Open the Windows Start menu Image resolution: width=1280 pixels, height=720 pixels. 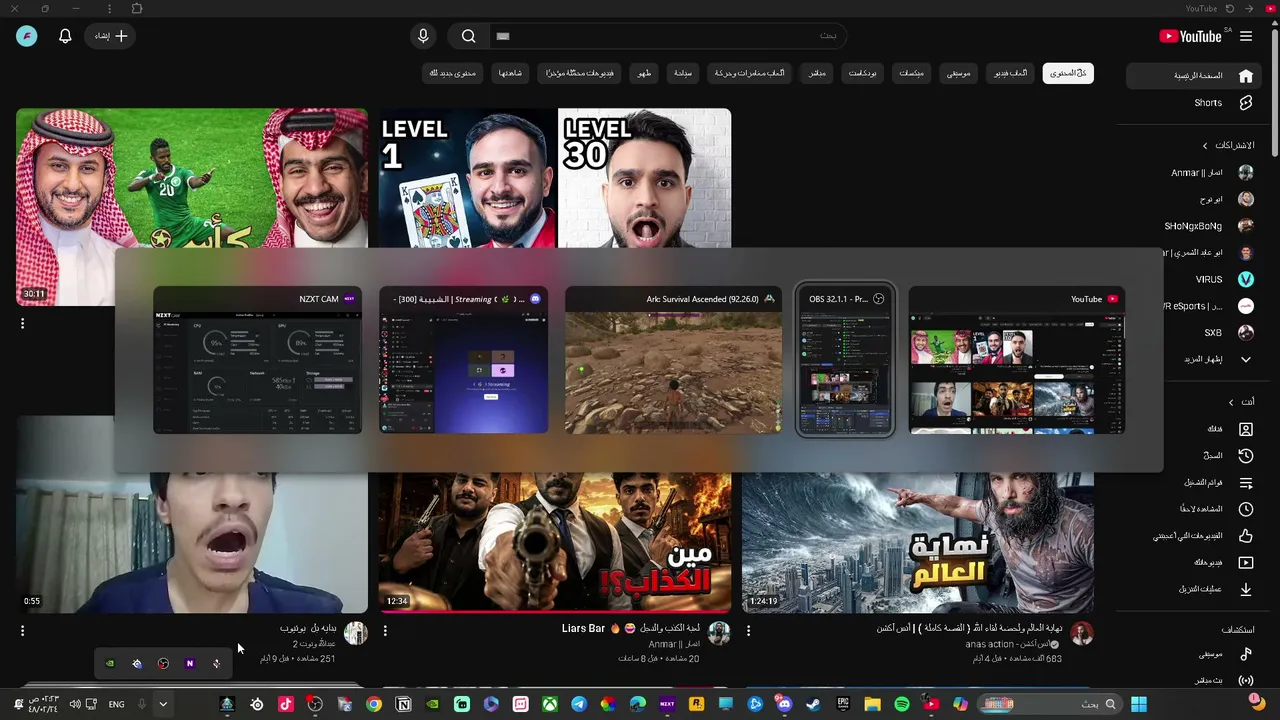1139,704
